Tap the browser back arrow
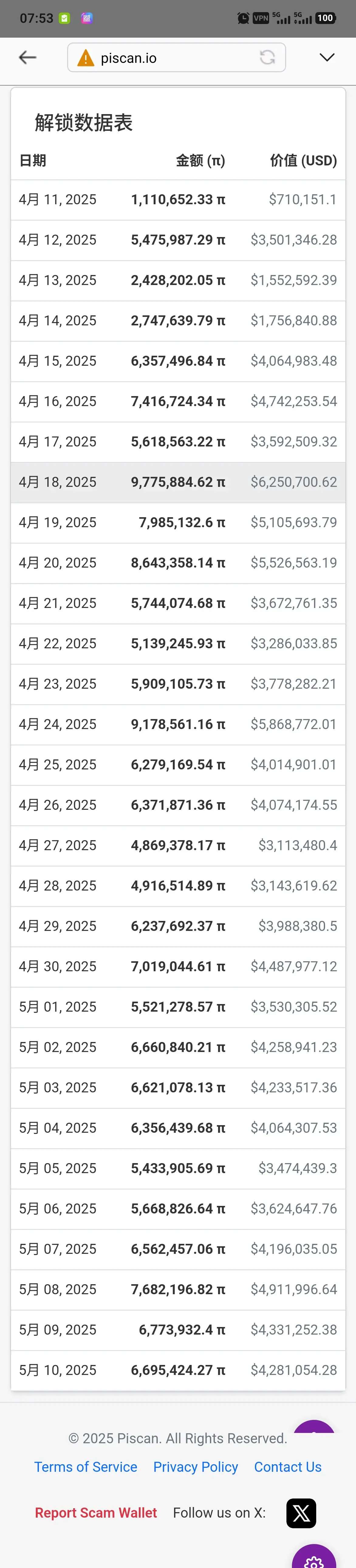Image resolution: width=356 pixels, height=1568 pixels. tap(27, 57)
